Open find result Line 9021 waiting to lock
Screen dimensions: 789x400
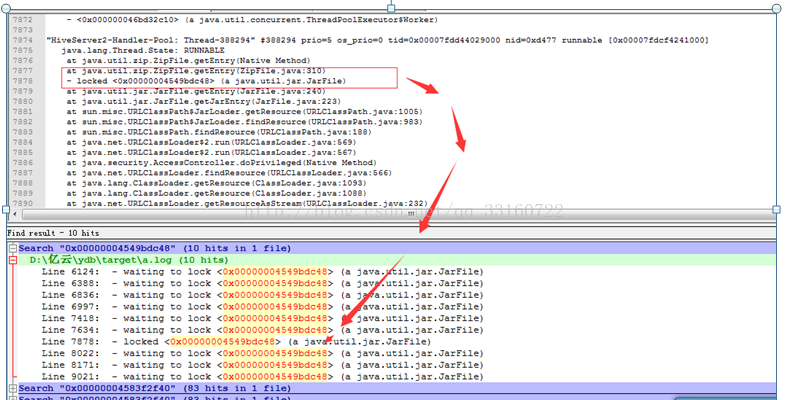point(262,376)
